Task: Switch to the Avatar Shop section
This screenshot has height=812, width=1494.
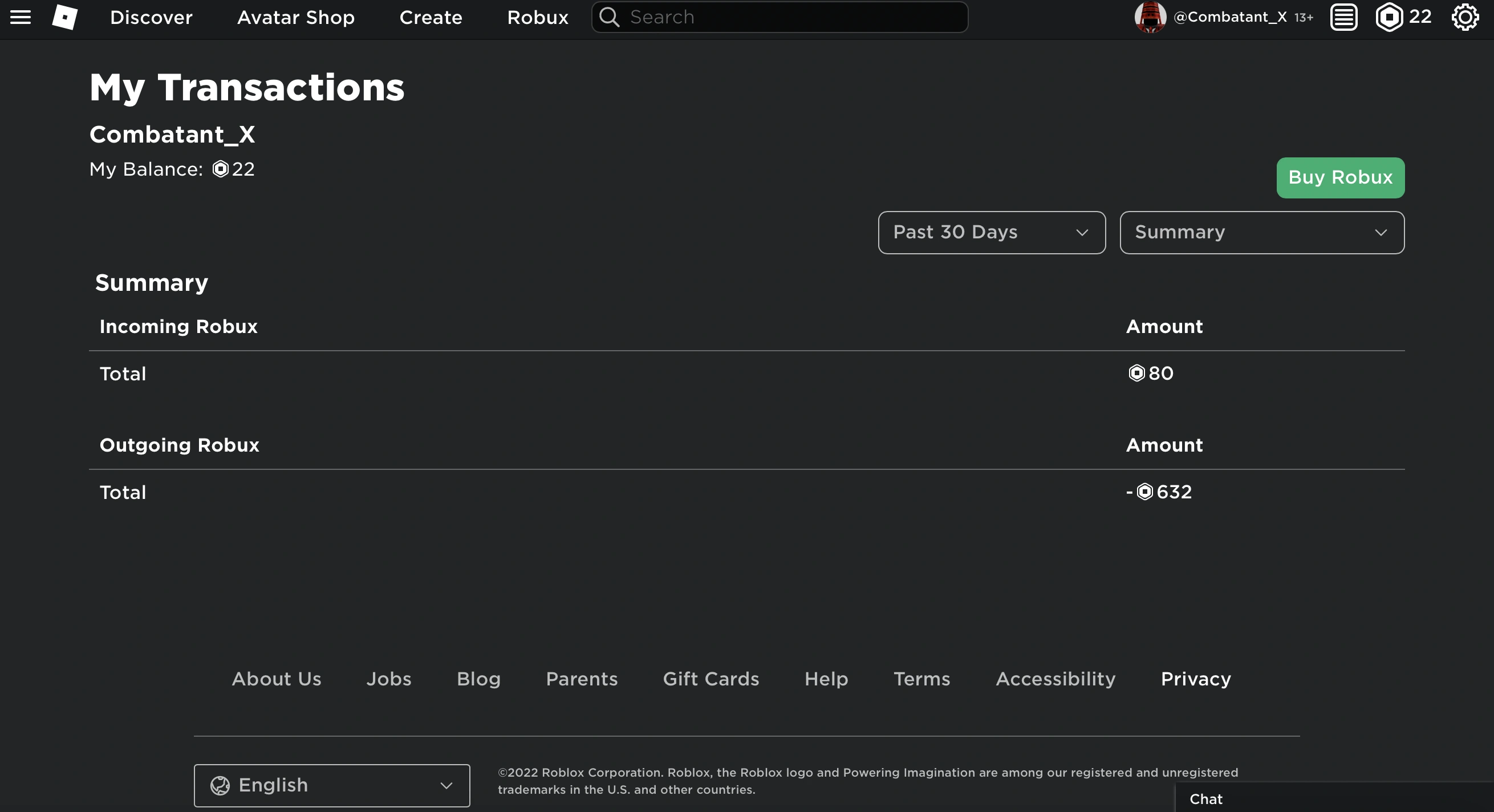Action: (x=295, y=17)
